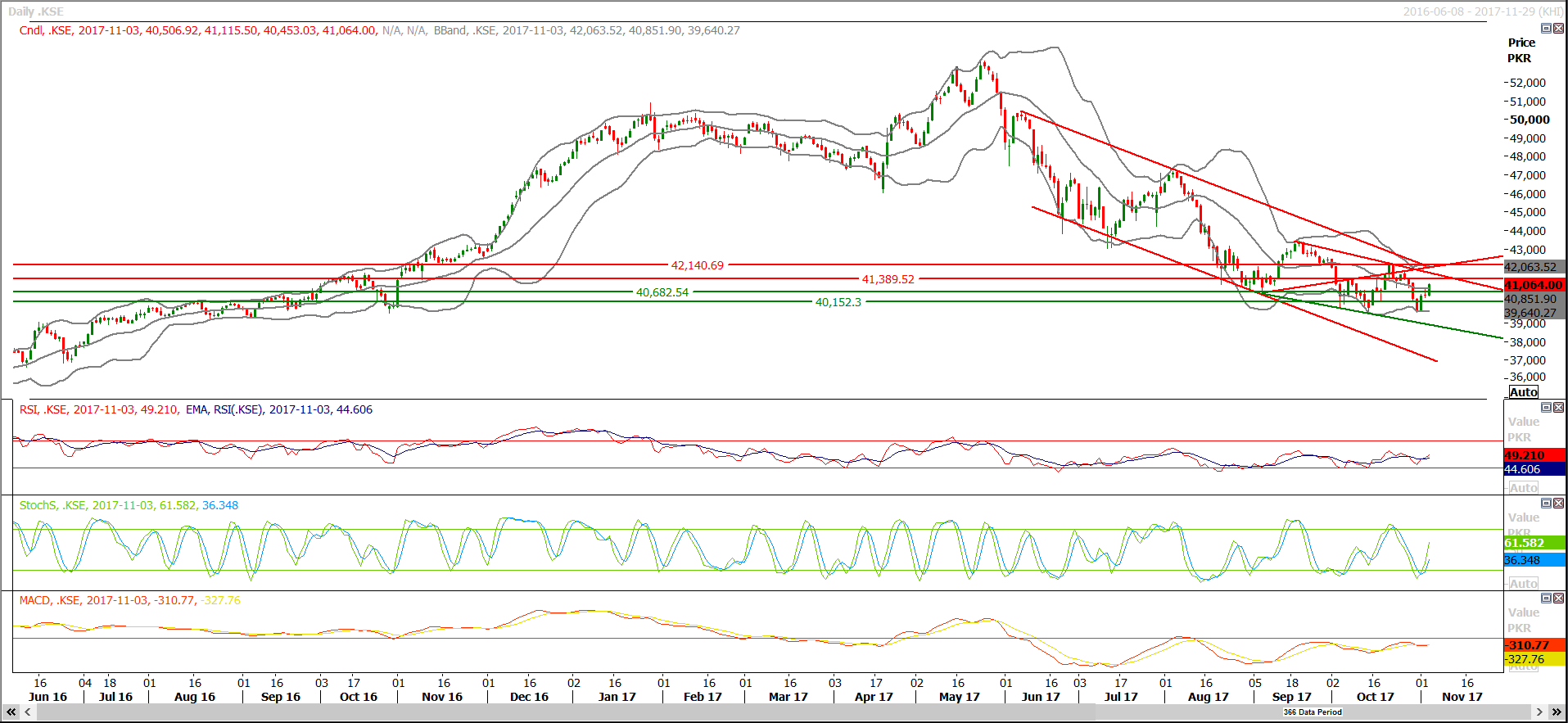Click the 366 Data Period scrollbar label

tap(1312, 712)
